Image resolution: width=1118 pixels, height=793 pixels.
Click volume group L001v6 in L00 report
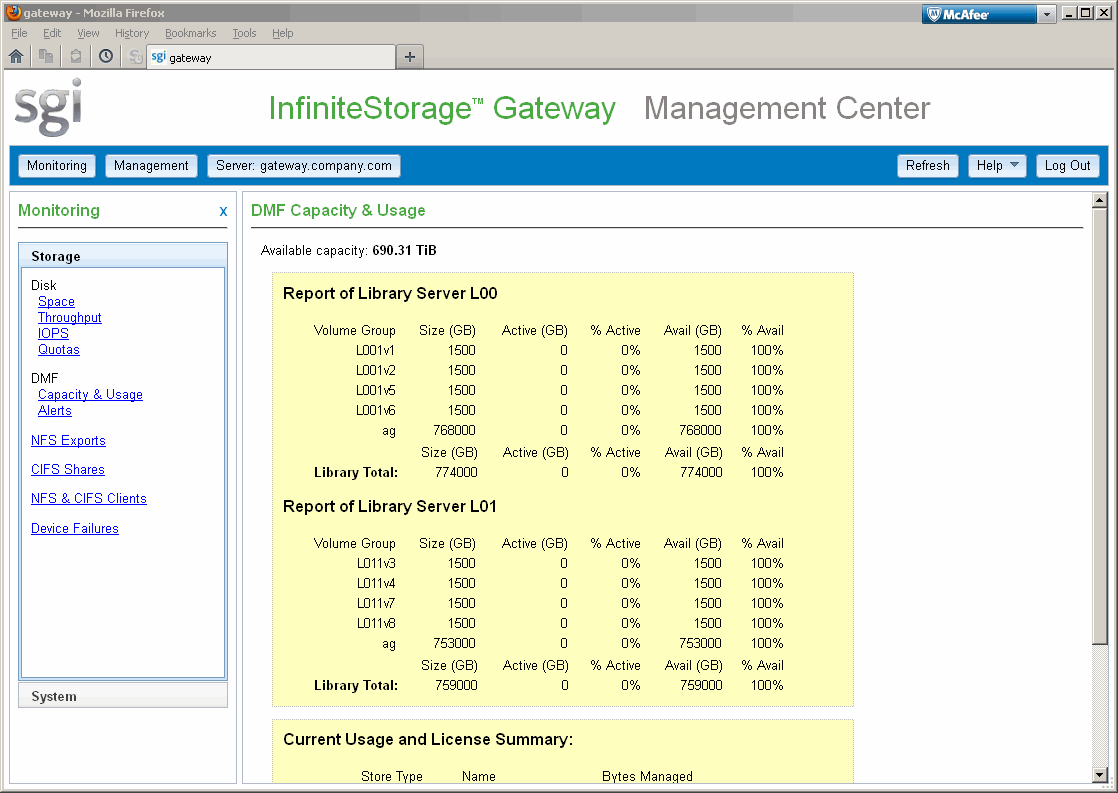(375, 410)
